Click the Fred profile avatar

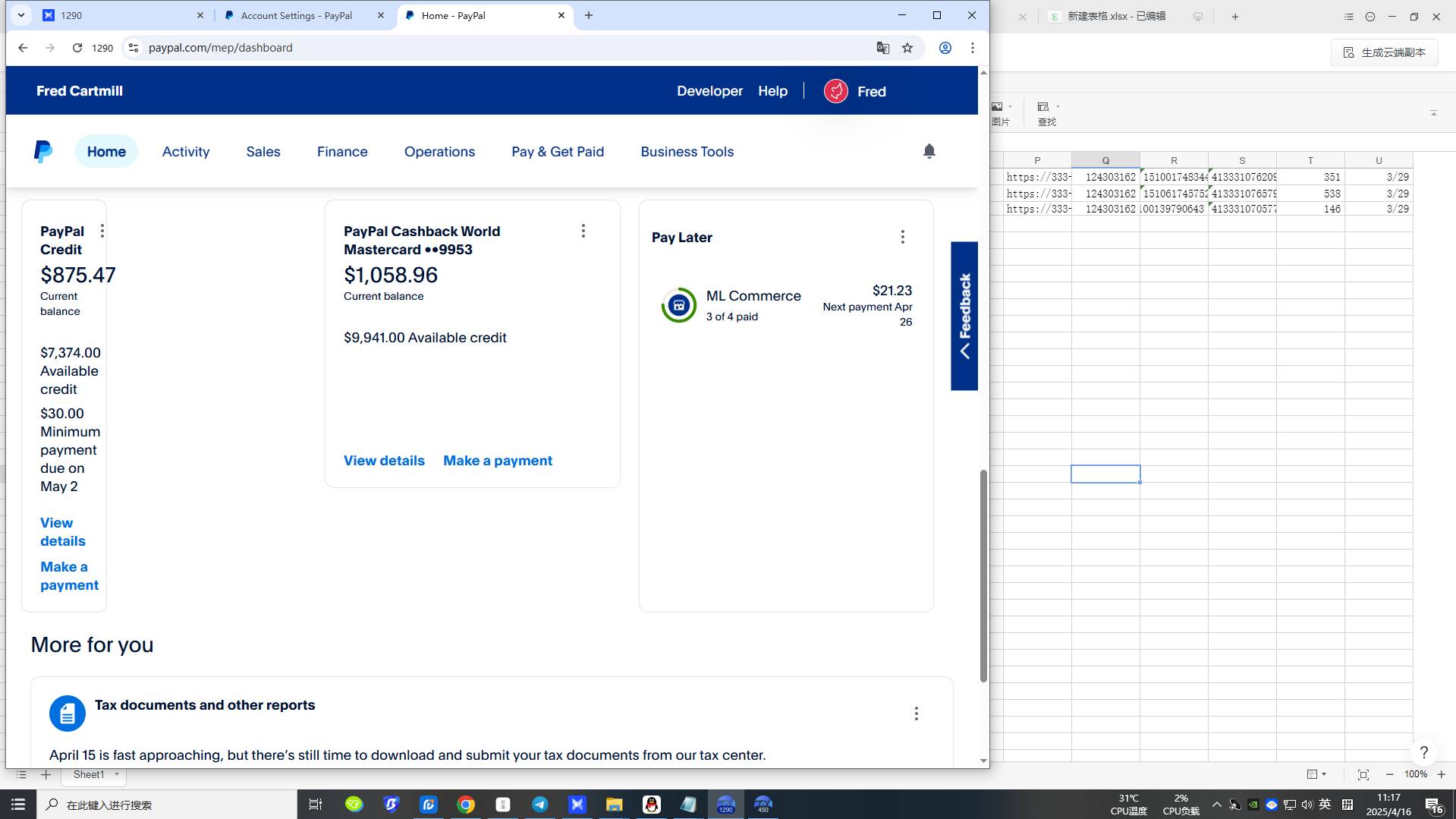tap(835, 91)
